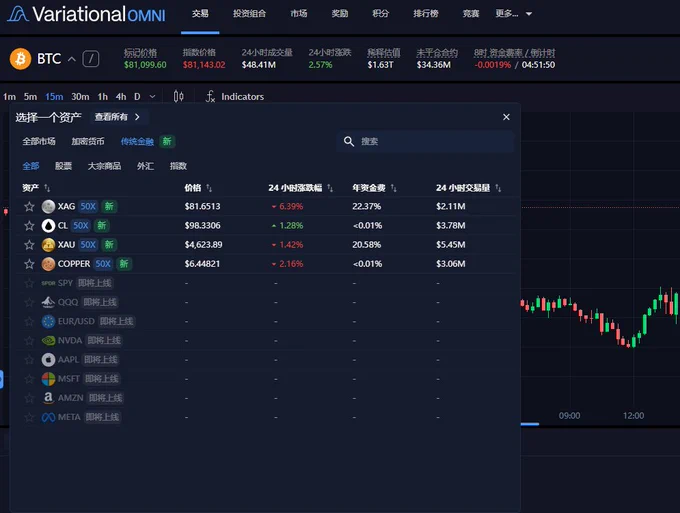This screenshot has height=513, width=680.
Task: Click the CL crude oil drop icon
Action: 48,225
